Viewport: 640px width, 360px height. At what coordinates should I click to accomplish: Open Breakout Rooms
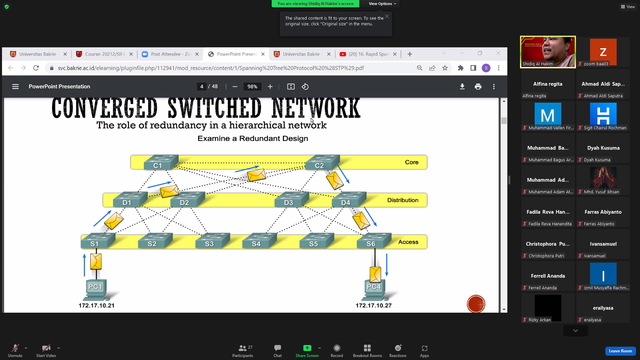[367, 350]
